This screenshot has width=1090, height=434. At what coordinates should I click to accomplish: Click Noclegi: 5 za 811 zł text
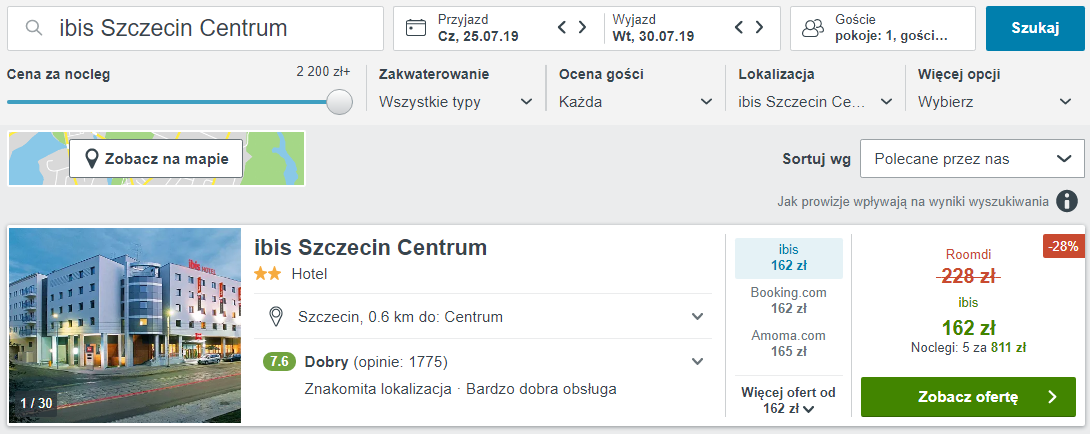(x=968, y=346)
